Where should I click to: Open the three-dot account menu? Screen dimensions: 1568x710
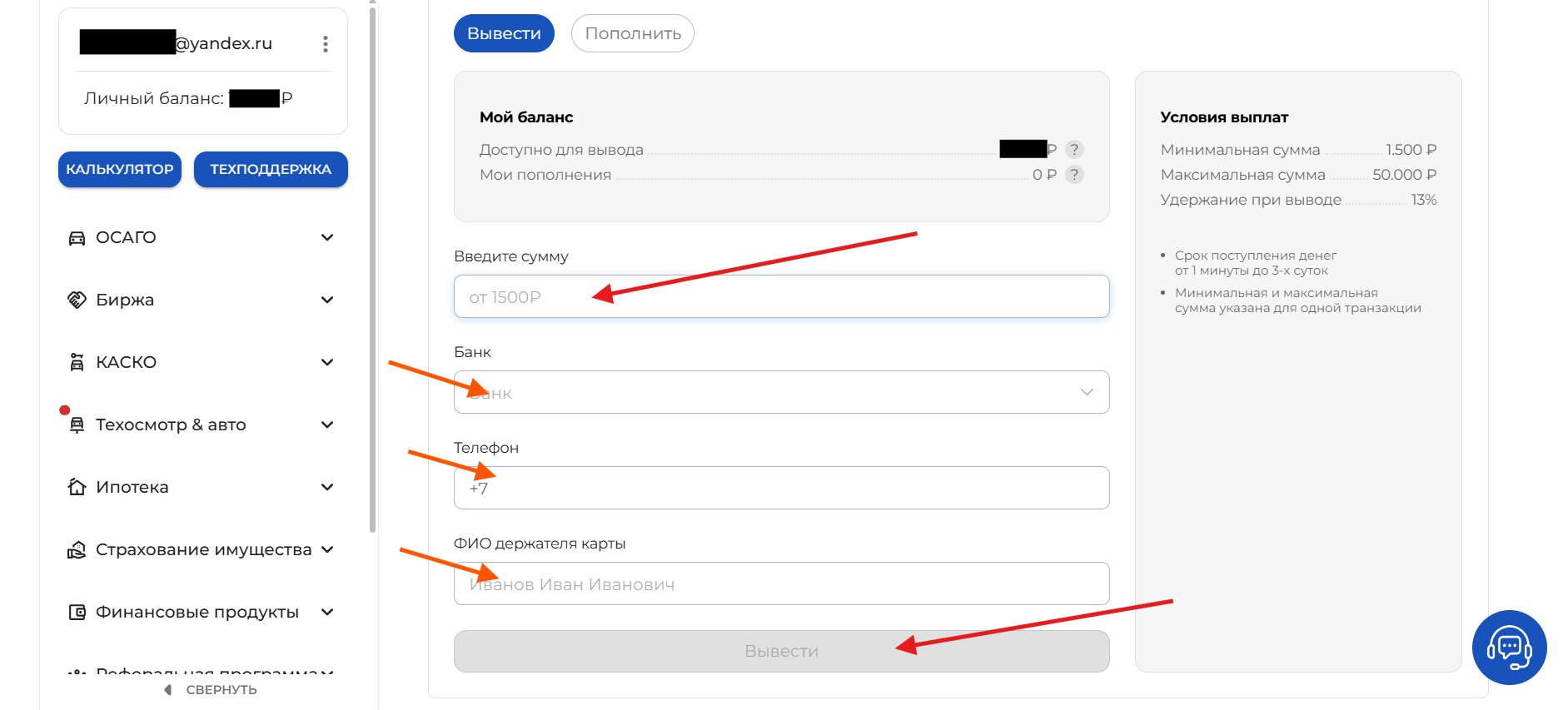coord(326,44)
